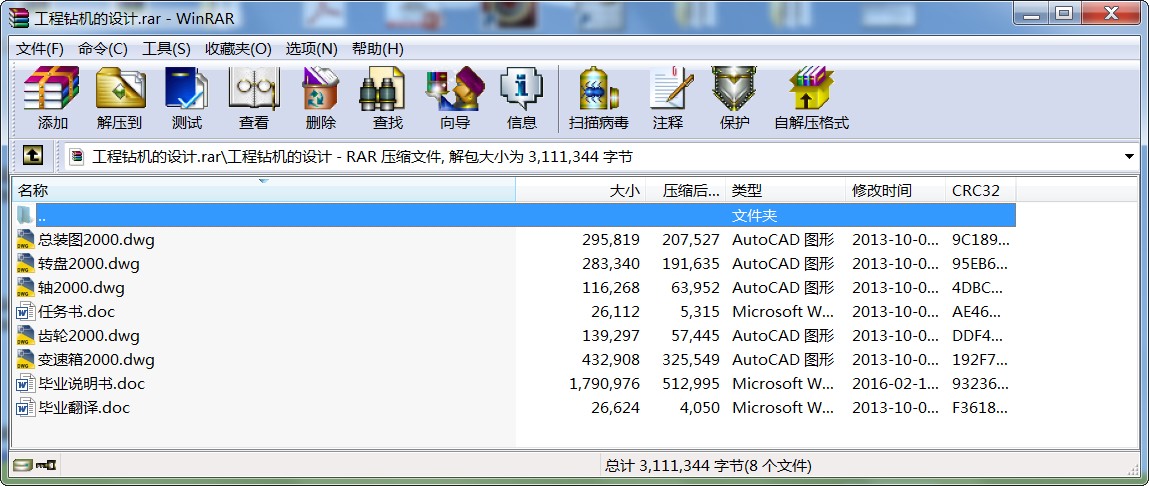Open the File (文件) menu
Screen dimensions: 1149x486
[40, 49]
